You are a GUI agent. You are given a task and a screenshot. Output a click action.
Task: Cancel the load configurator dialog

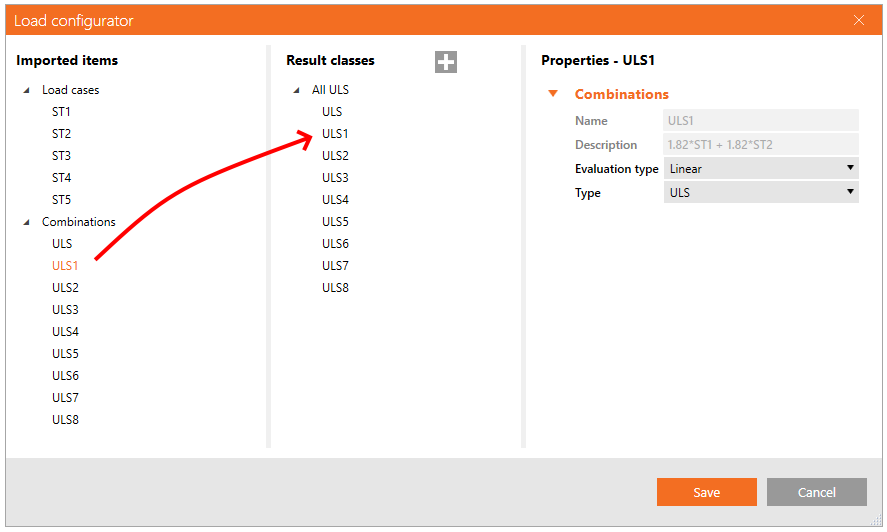pyautogui.click(x=816, y=492)
